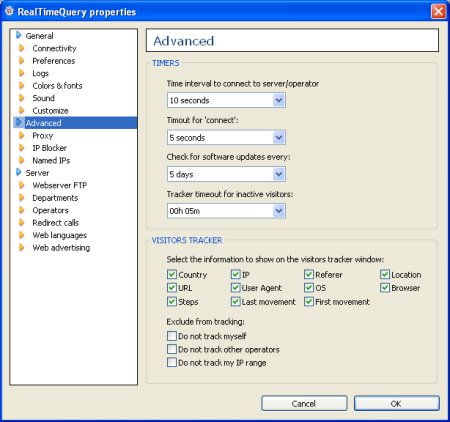This screenshot has width=450, height=422.
Task: Uncheck the Location checkbox
Action: pyautogui.click(x=385, y=274)
